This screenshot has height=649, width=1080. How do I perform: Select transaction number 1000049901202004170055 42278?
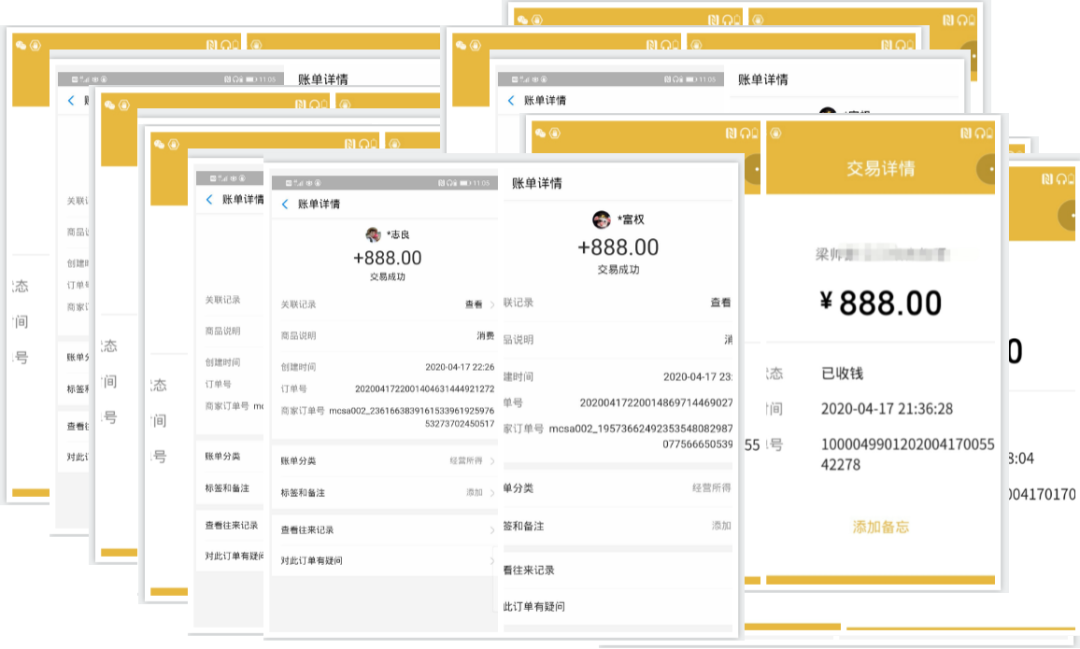click(907, 455)
